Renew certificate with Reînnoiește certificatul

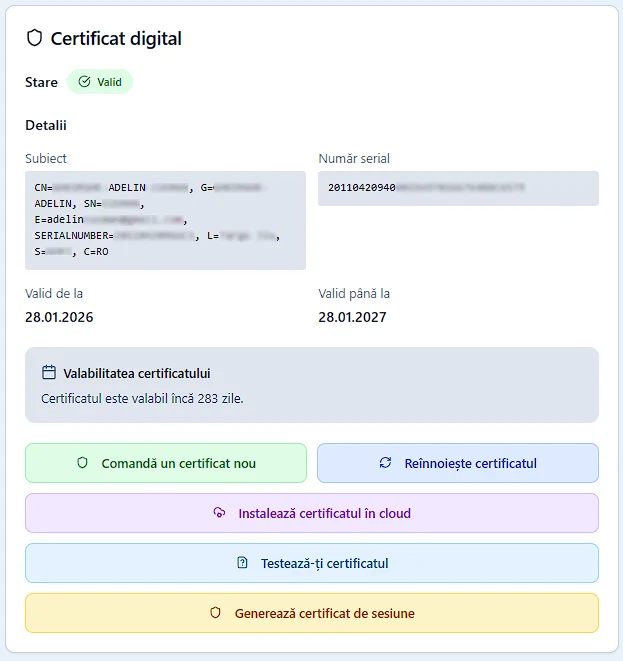[x=458, y=463]
